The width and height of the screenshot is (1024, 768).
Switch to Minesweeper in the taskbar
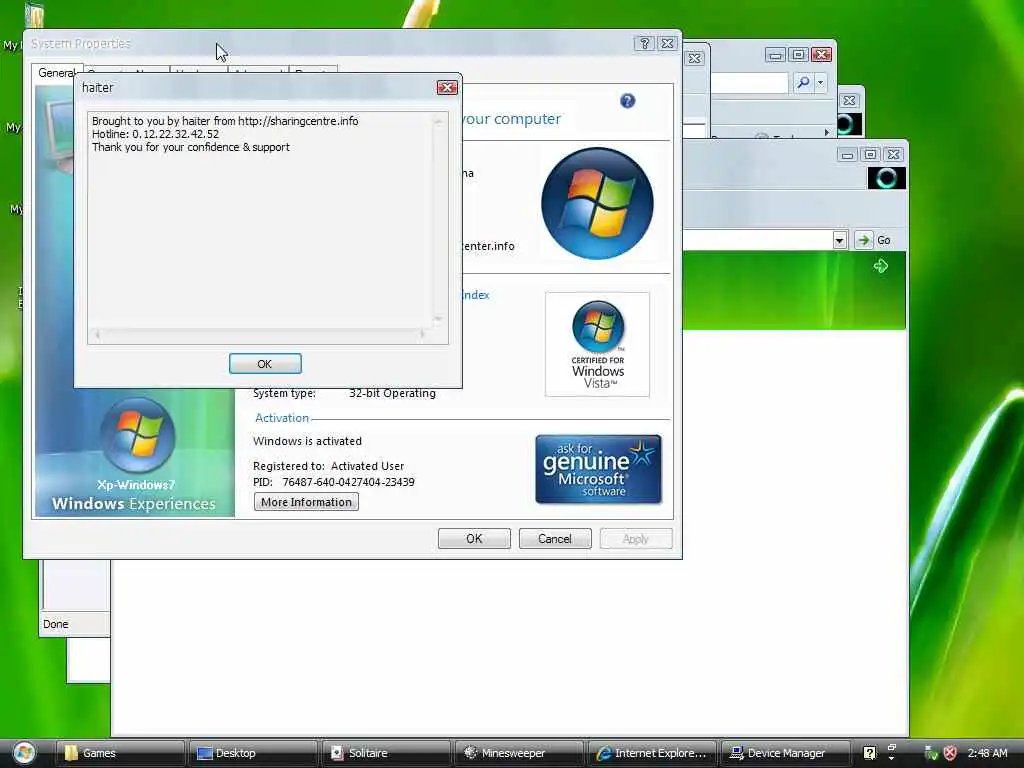[520, 753]
